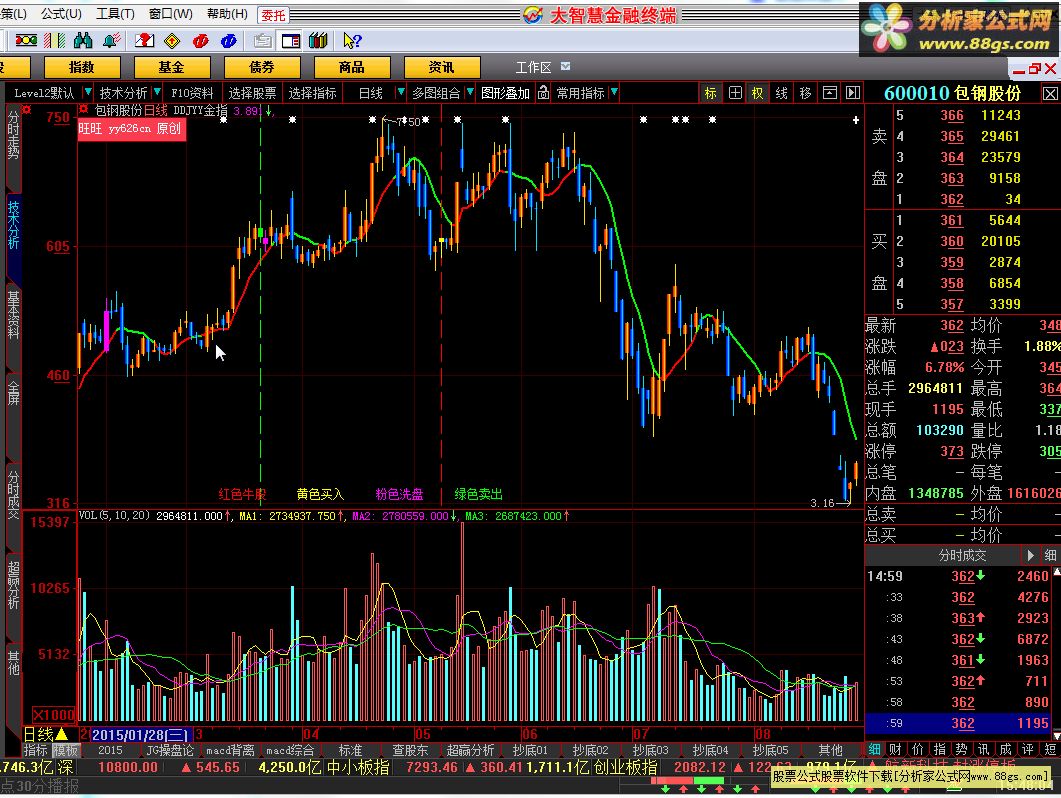Switch to the 资讯 tab

pos(442,67)
